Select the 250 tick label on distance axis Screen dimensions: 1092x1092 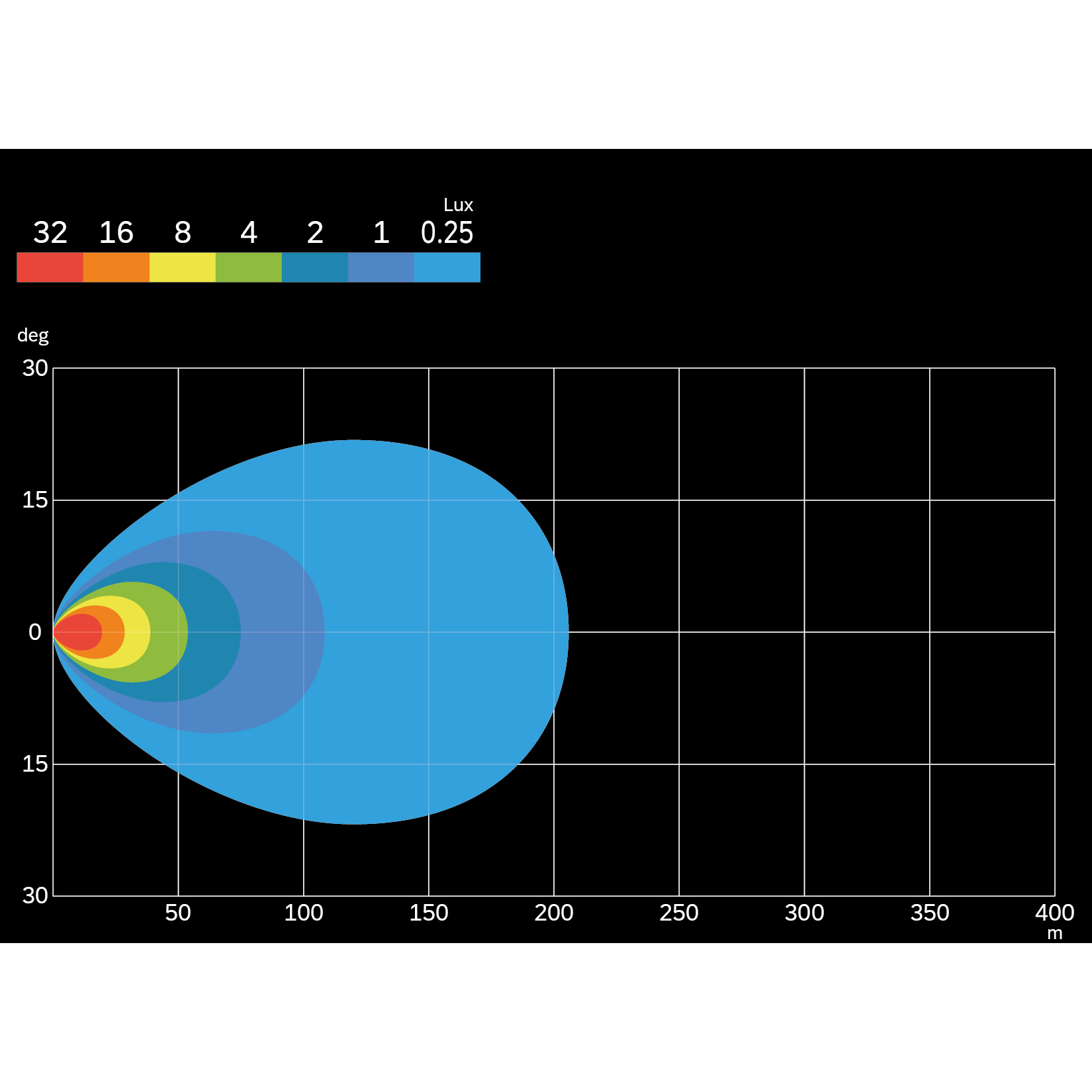click(x=678, y=913)
